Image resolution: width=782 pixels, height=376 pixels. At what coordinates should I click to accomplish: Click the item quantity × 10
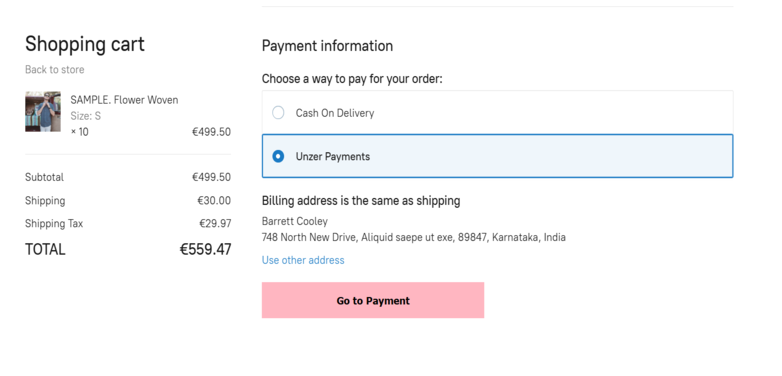pyautogui.click(x=80, y=132)
